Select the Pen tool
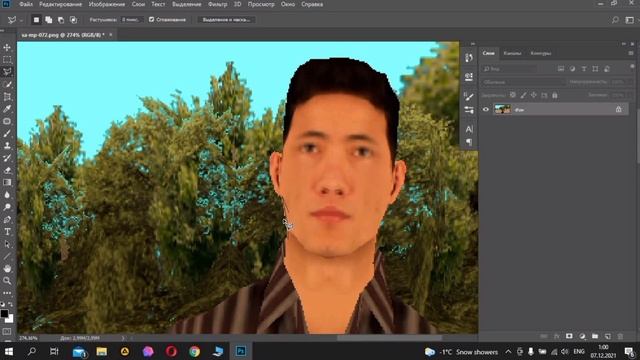Viewport: 640px width, 360px height. point(7,220)
